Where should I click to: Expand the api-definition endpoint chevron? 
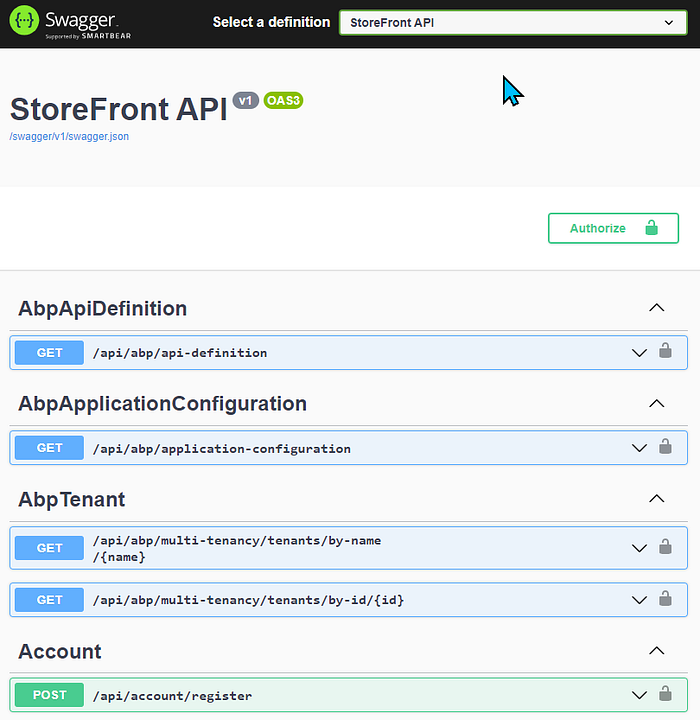(x=639, y=353)
